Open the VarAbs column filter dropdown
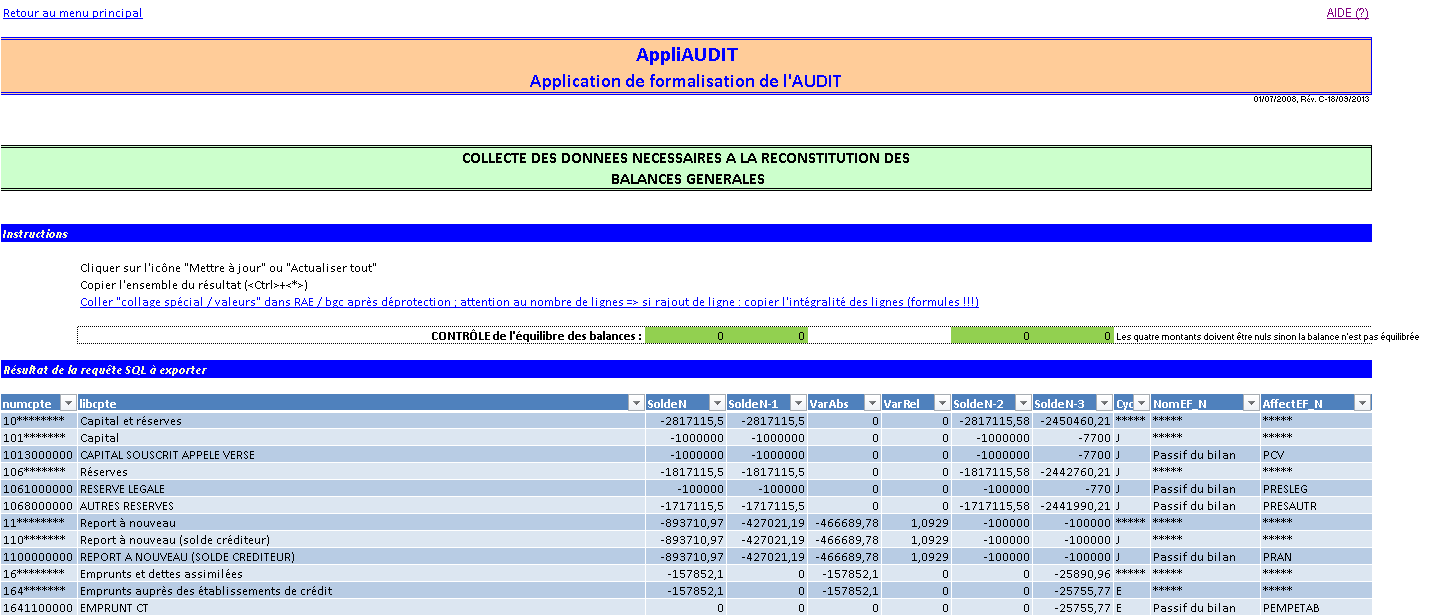Screen dimensions: 1449x616 tap(871, 403)
